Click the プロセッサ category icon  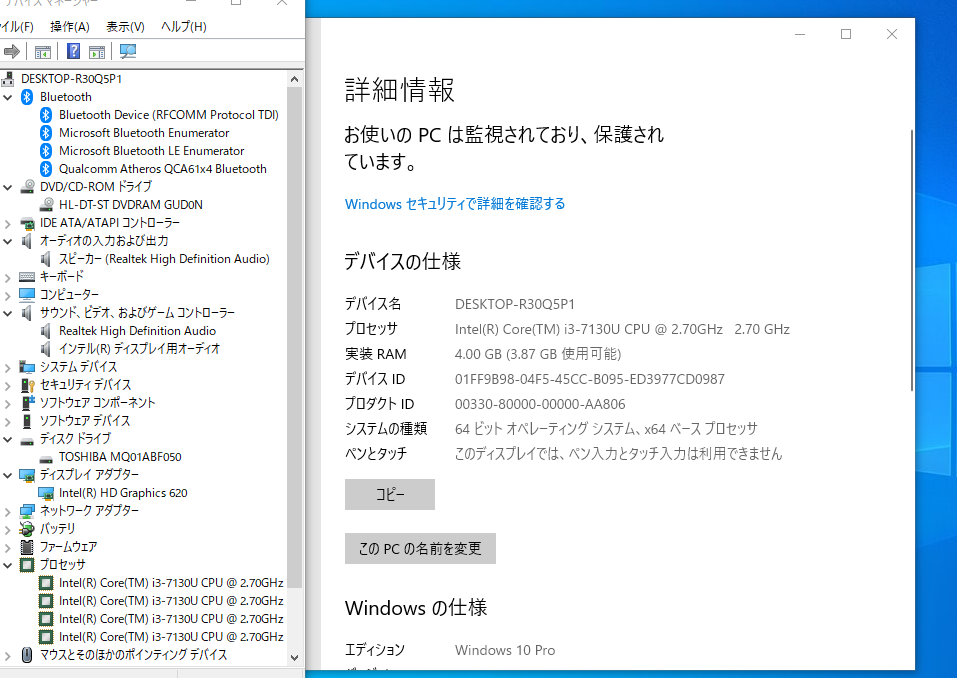point(27,565)
